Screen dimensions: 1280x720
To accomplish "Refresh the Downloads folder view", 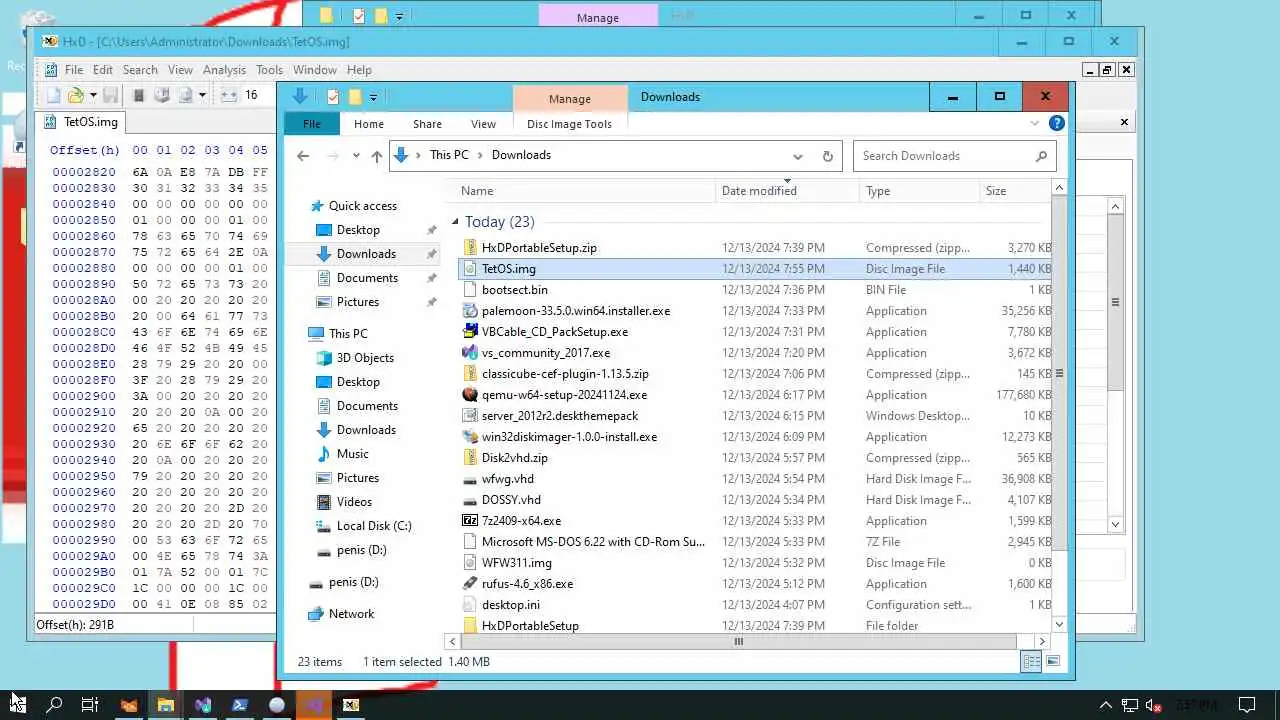I will [827, 156].
